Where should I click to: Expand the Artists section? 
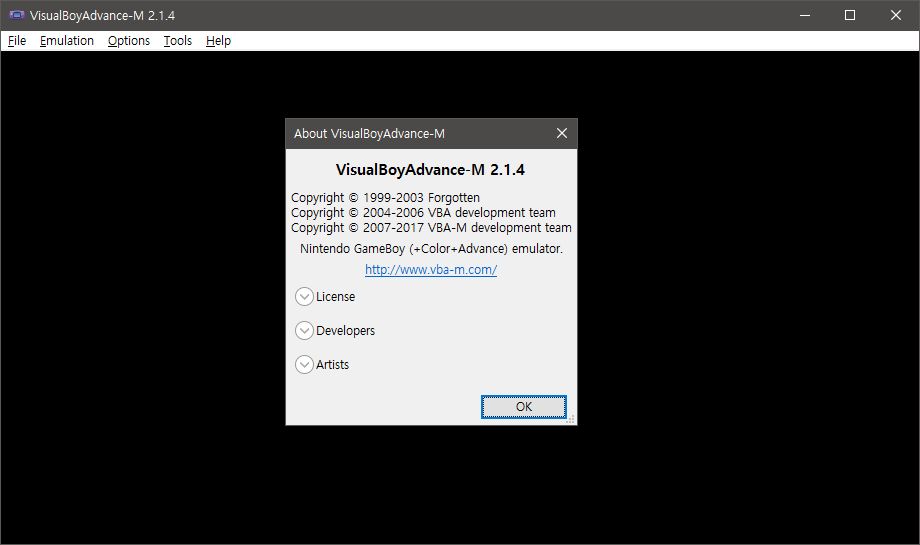pos(304,365)
